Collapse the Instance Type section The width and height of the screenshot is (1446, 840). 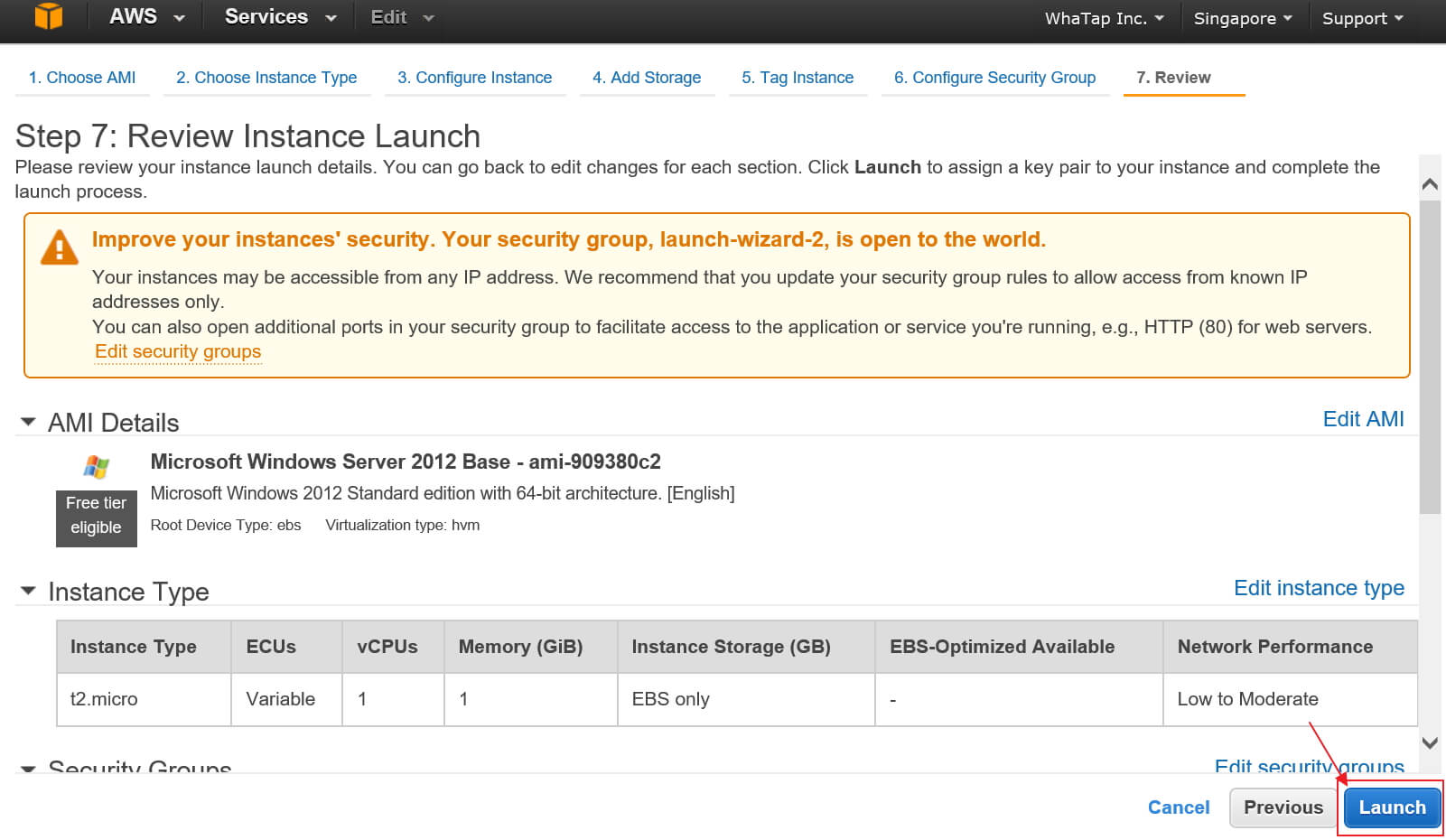[28, 591]
